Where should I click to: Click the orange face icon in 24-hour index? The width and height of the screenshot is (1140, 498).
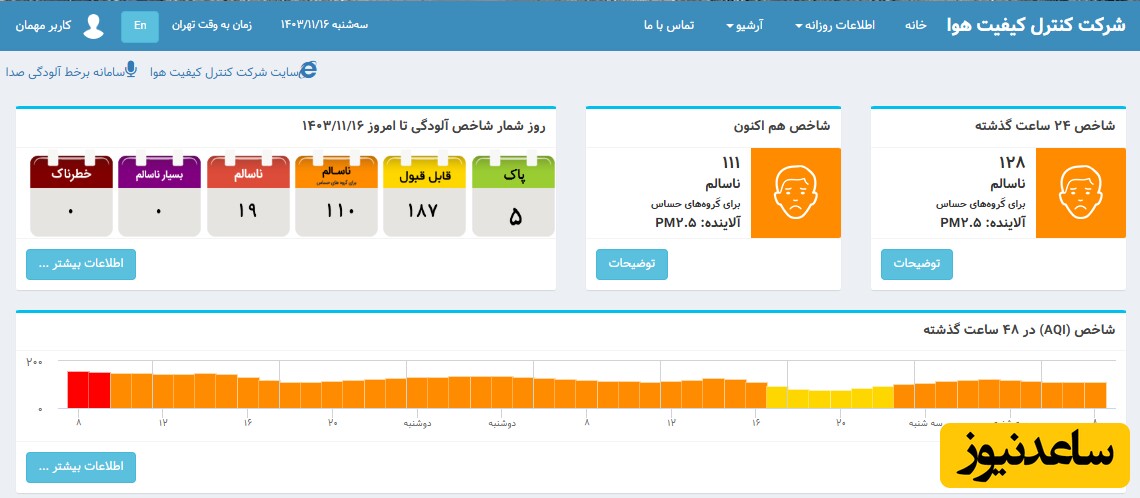click(x=1080, y=193)
